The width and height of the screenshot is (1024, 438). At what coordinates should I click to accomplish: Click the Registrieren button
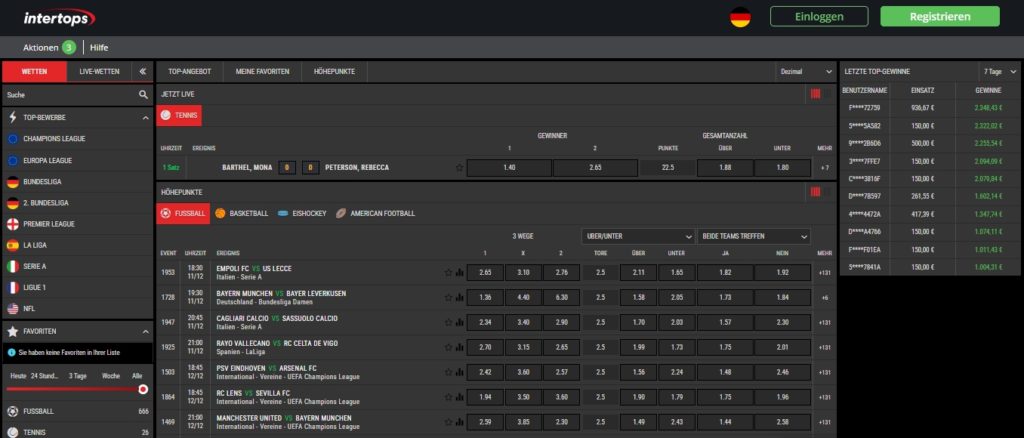(940, 16)
